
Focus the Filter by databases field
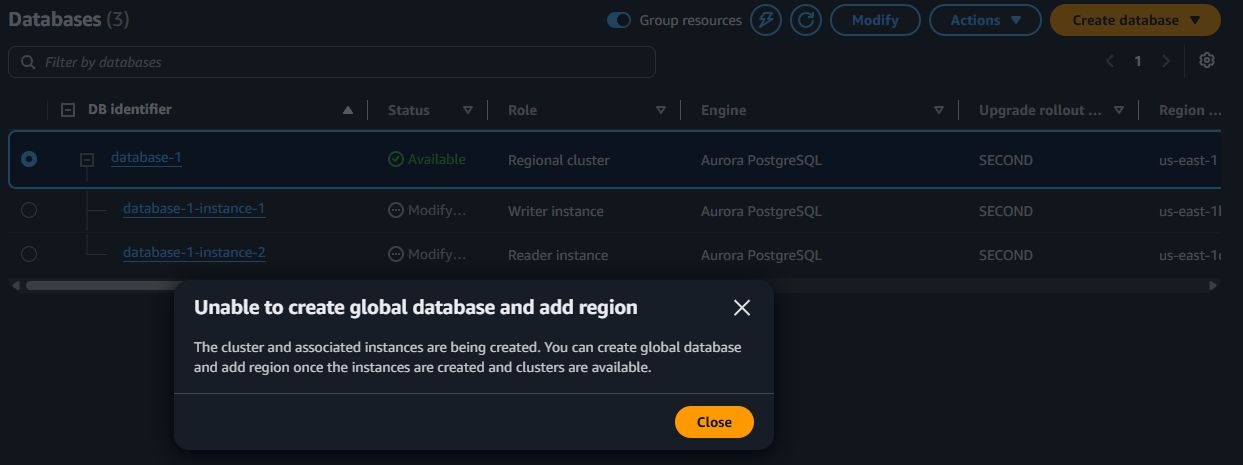pyautogui.click(x=332, y=62)
